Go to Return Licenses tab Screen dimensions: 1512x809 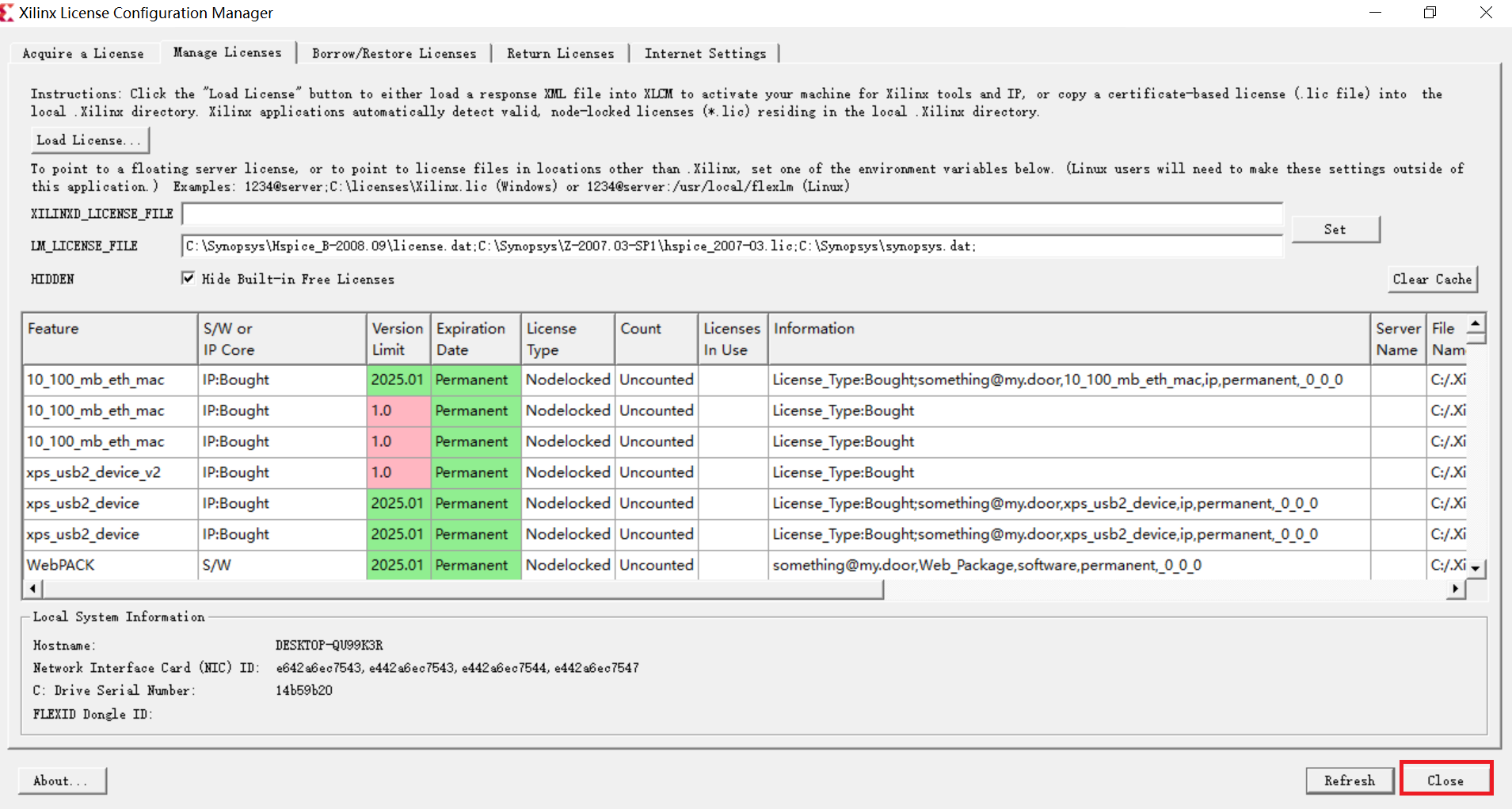560,53
